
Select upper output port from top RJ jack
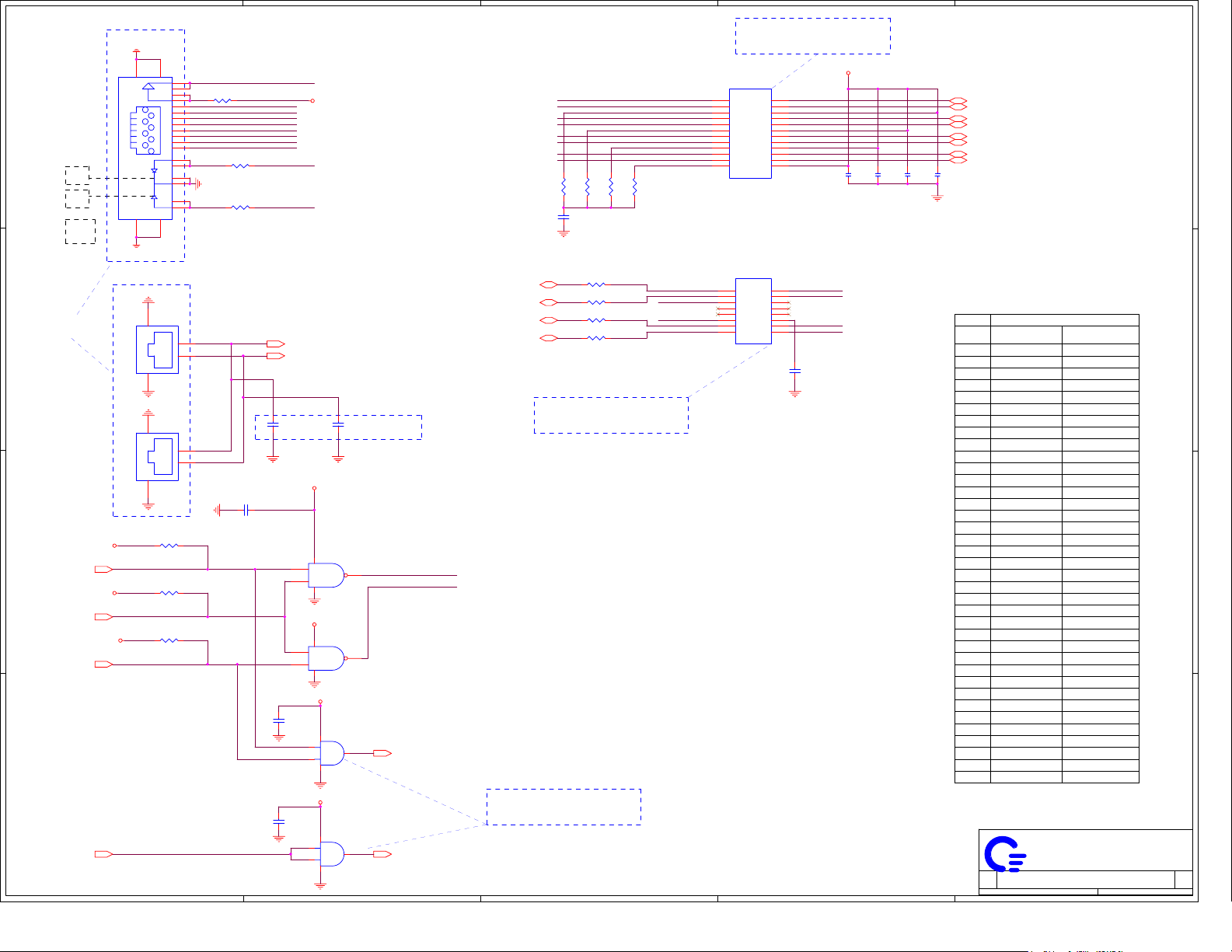276,343
